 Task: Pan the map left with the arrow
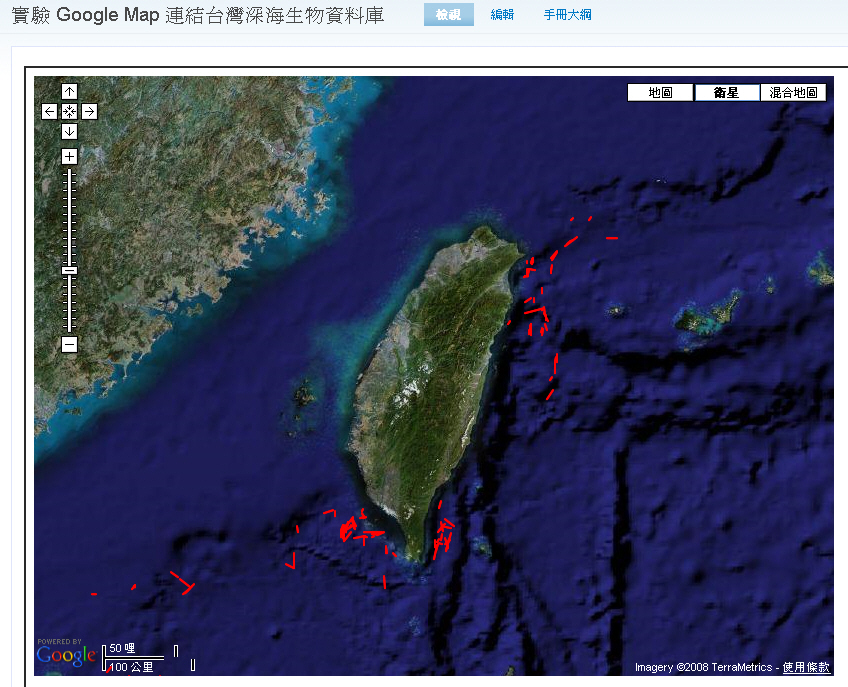[x=49, y=112]
